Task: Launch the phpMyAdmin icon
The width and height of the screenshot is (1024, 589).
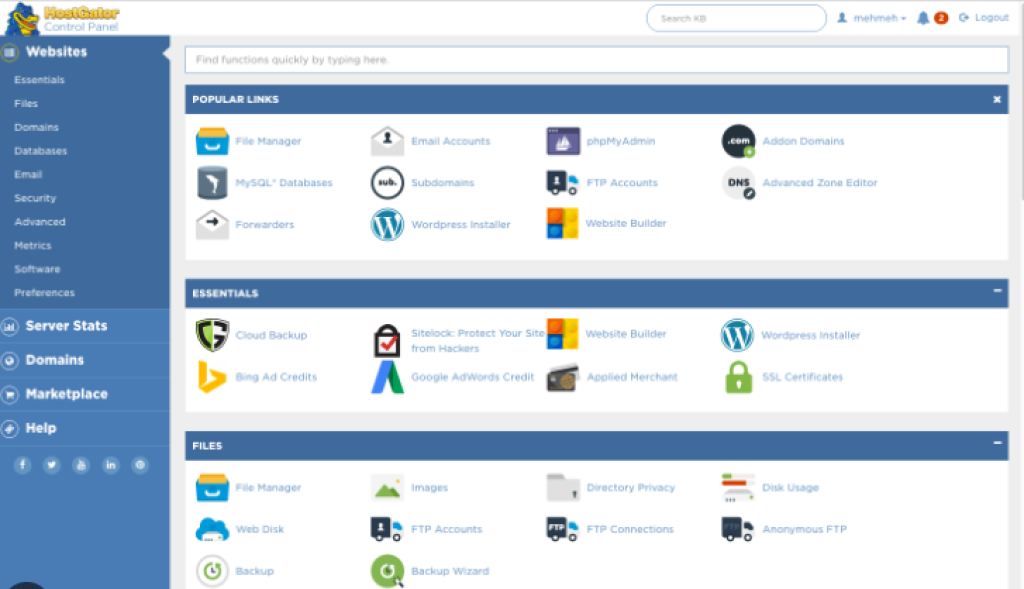Action: pos(563,141)
